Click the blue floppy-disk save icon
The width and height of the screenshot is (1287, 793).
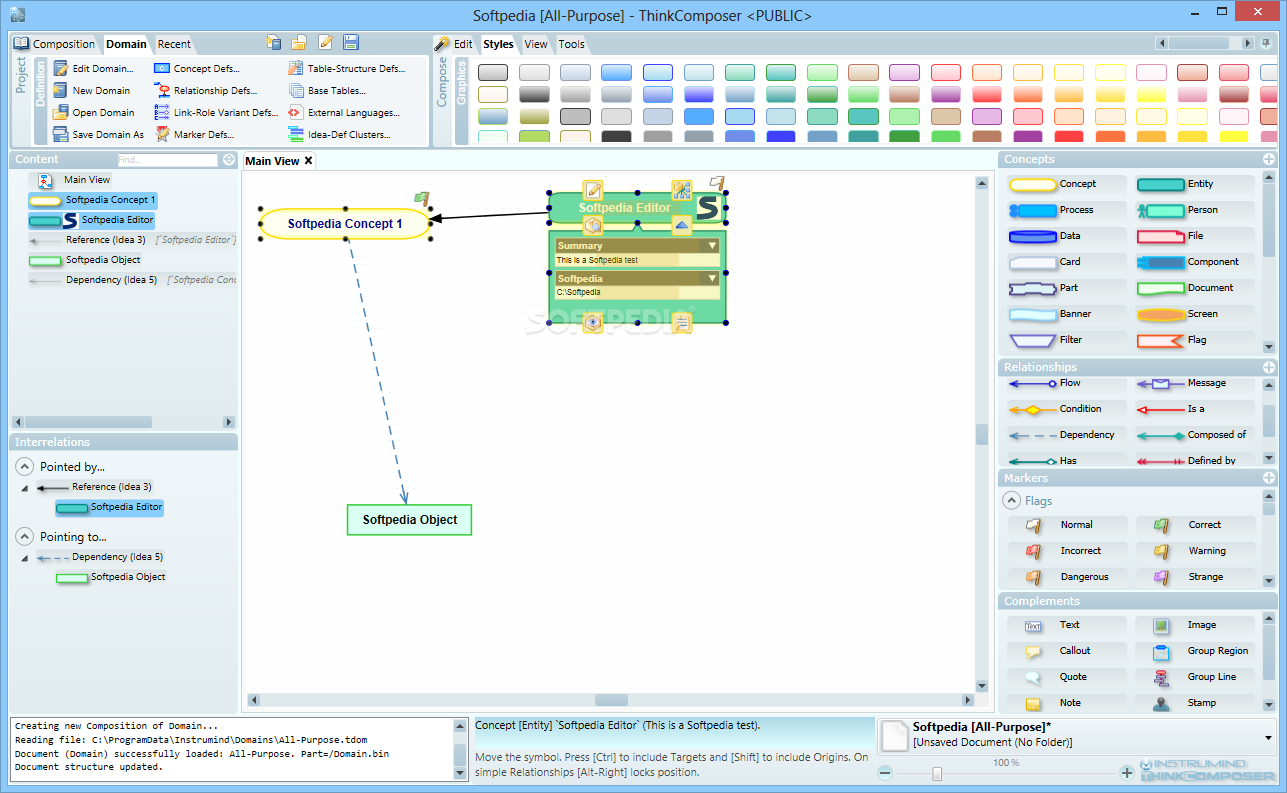[351, 42]
